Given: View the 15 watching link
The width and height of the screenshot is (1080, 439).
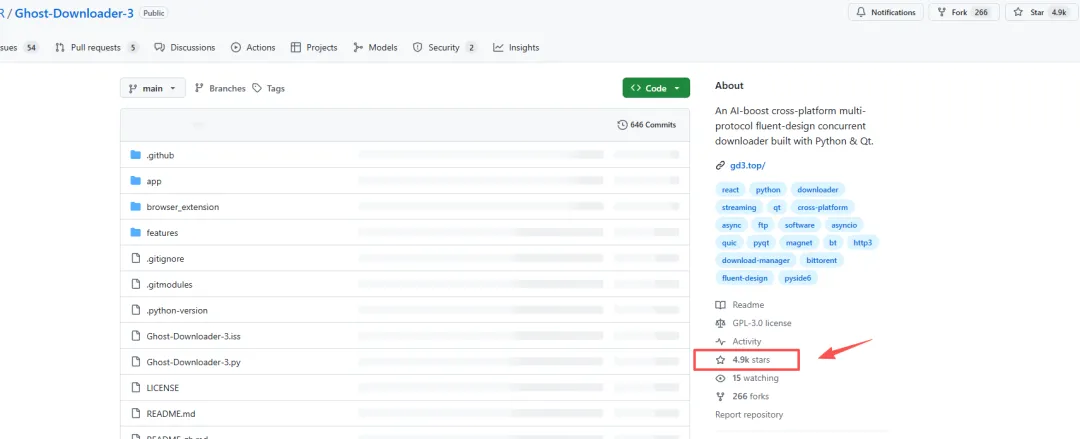Looking at the screenshot, I should click(756, 378).
